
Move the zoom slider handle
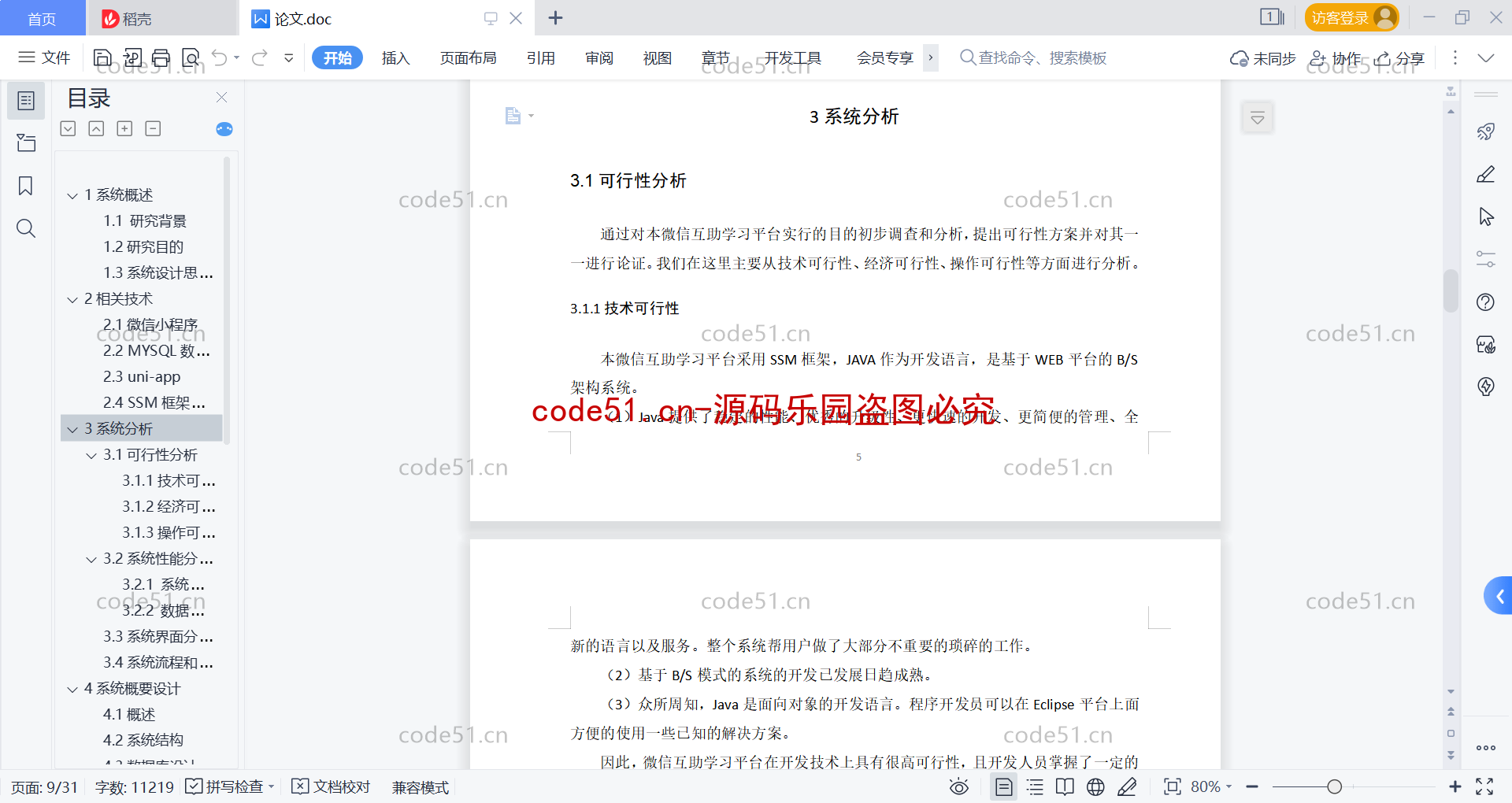coord(1334,786)
